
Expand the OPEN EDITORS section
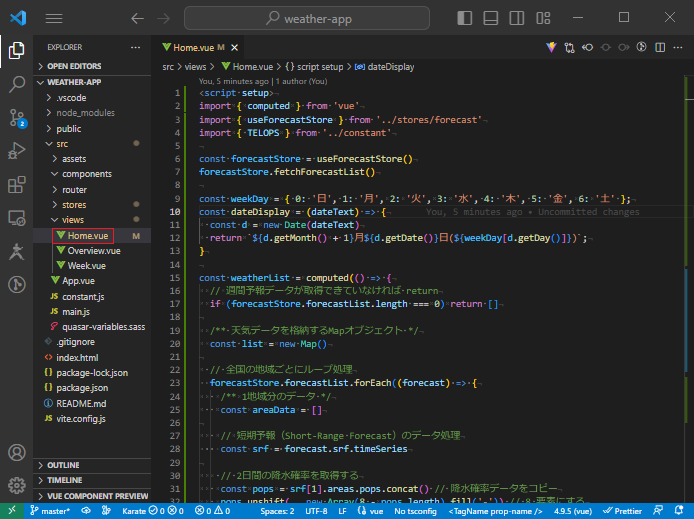(x=92, y=66)
